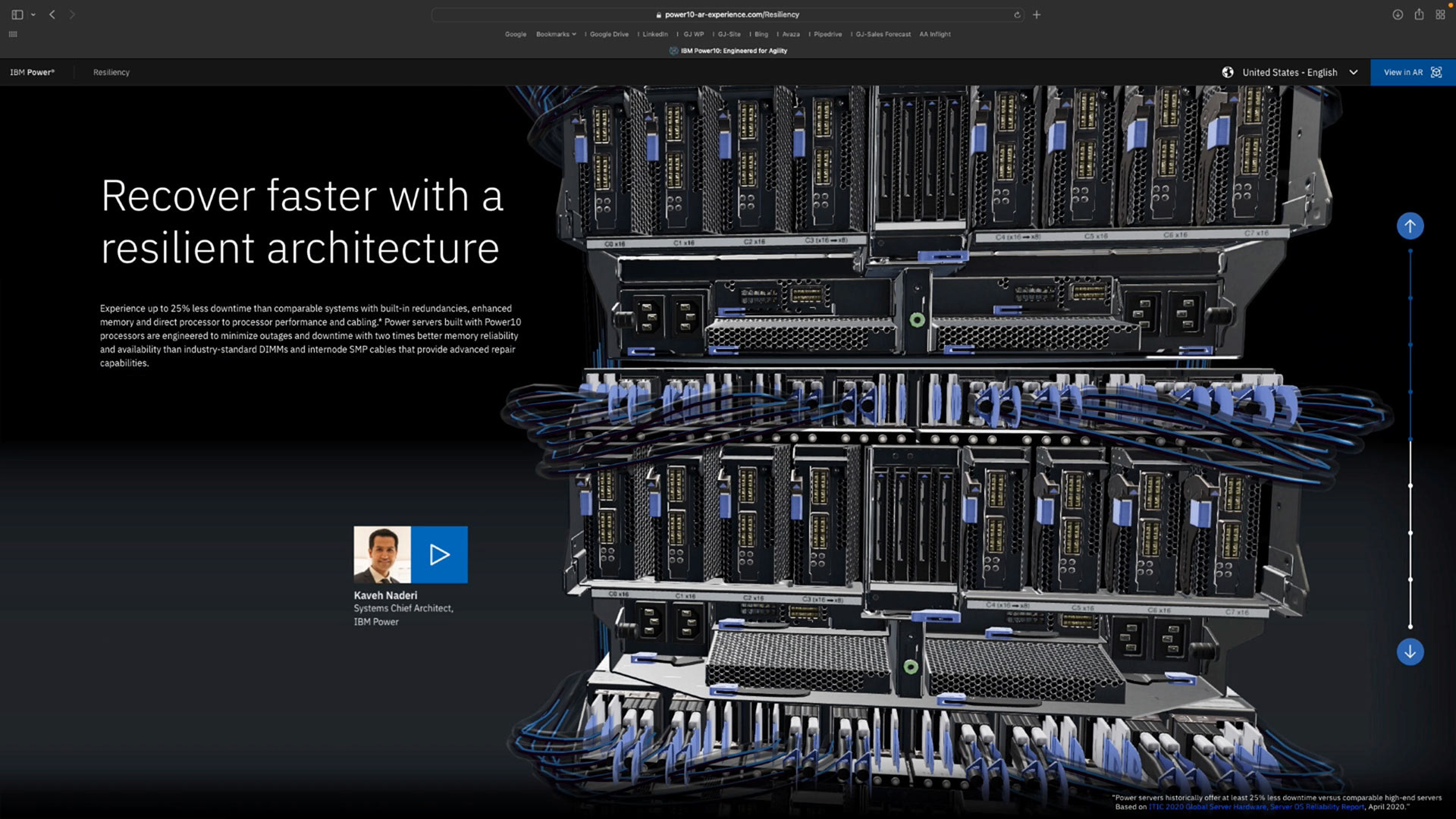Open a new tab with the plus icon
This screenshot has height=819, width=1456.
click(x=1037, y=14)
